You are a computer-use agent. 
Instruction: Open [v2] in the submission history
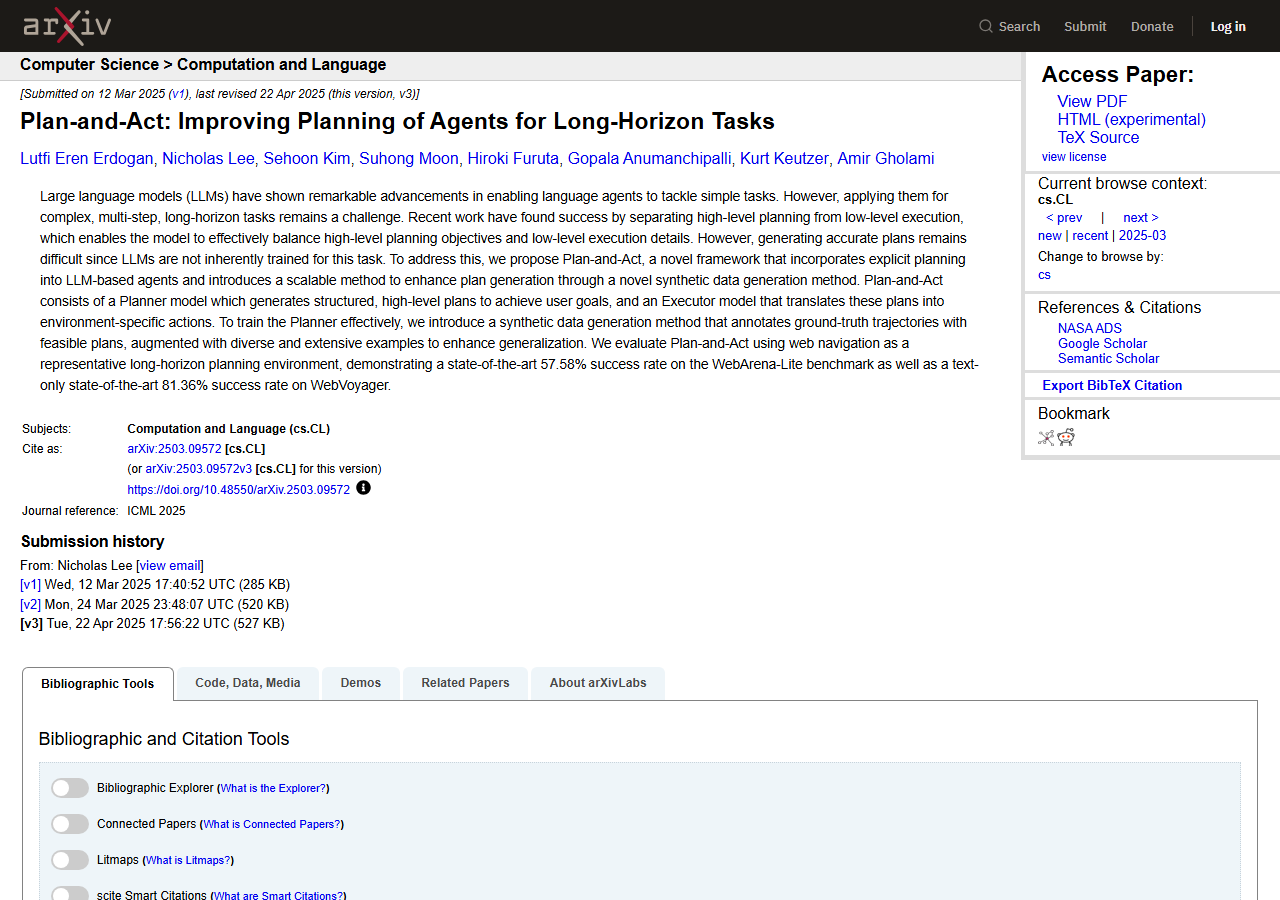(x=31, y=605)
